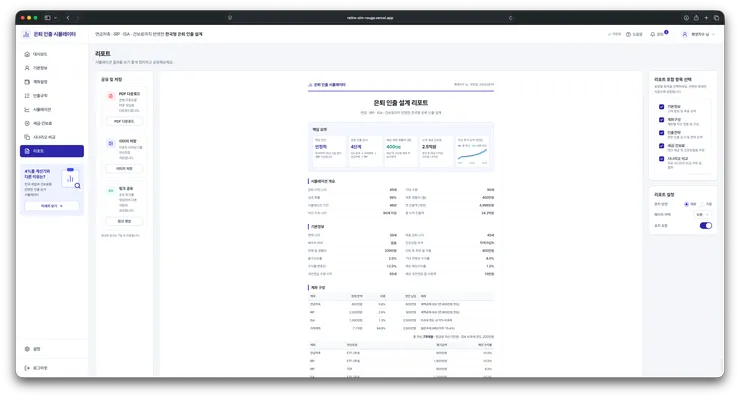Screen dimensions: 740x398
Task: Click the notification bell icon
Action: (653, 34)
